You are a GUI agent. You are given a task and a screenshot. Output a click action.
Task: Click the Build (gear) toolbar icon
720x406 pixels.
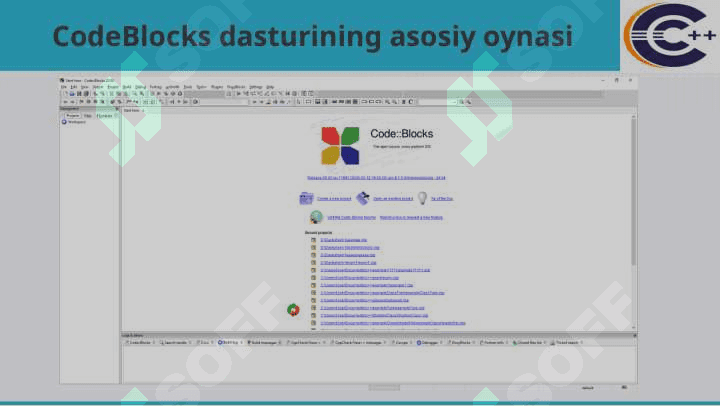[152, 94]
